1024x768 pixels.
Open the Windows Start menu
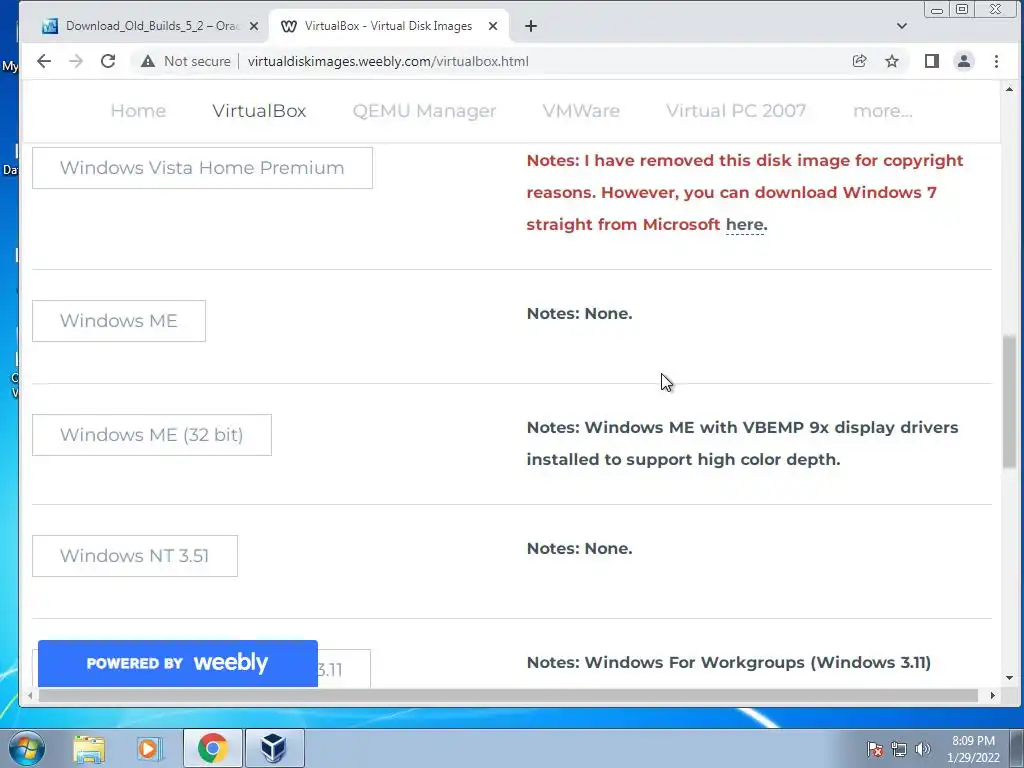coord(25,748)
